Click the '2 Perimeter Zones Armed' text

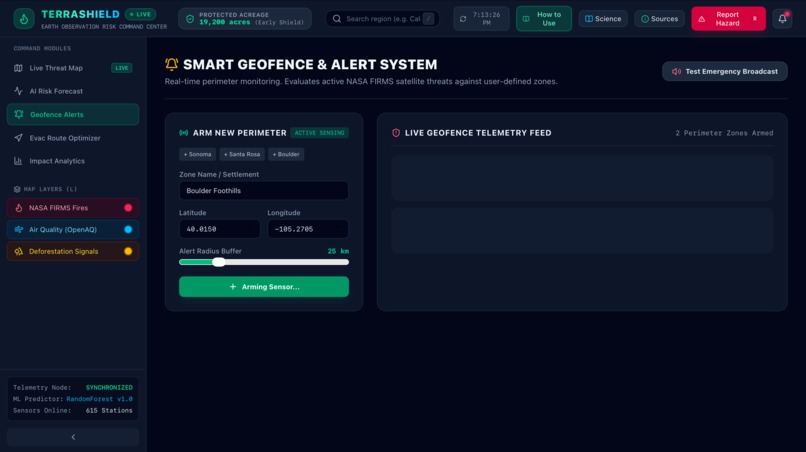click(x=724, y=133)
